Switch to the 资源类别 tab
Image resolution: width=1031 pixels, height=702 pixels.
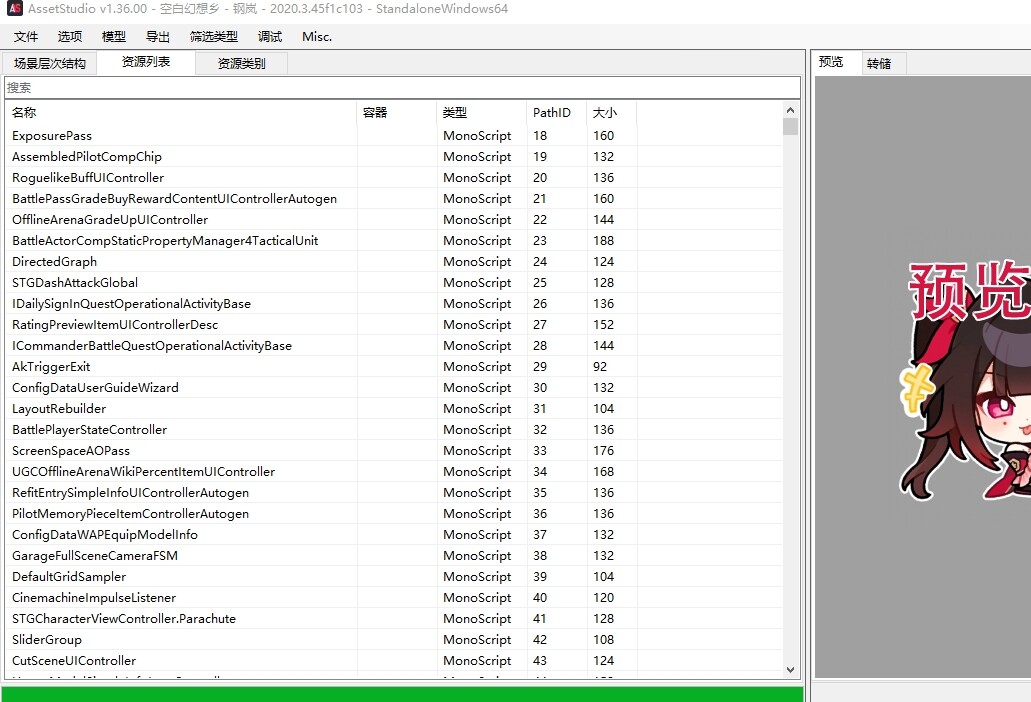click(241, 64)
